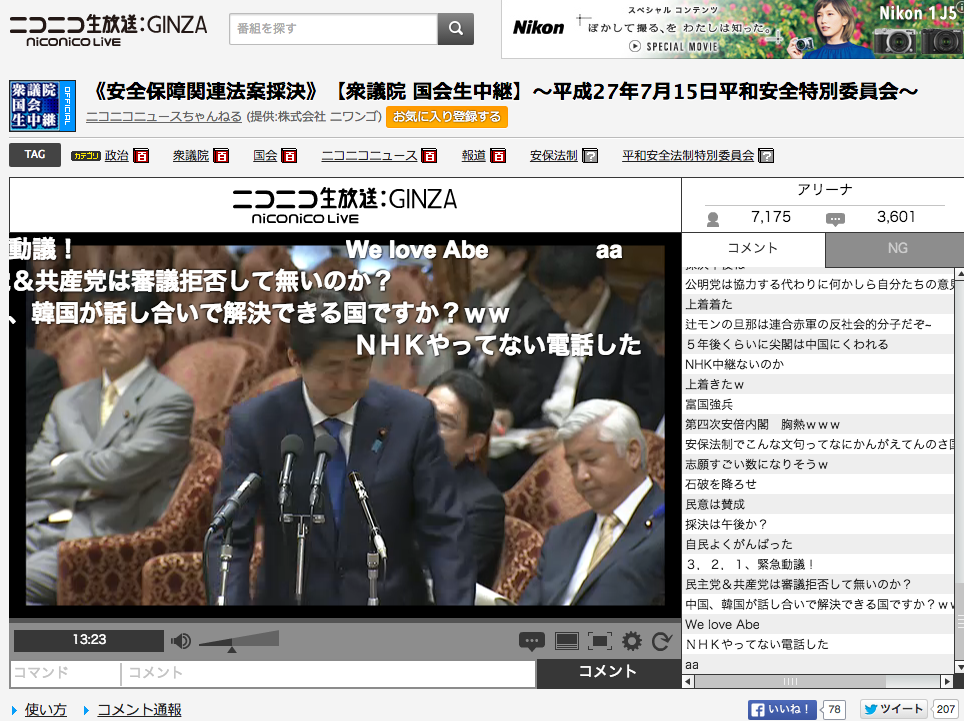Focus the 番組を探す search field
Screen dimensions: 964x721
pyautogui.click(x=333, y=28)
